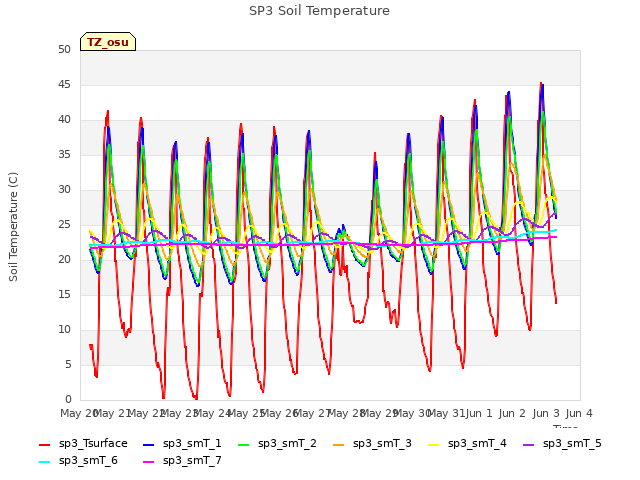Click the Jun 4 x-axis date label
The height and width of the screenshot is (480, 640).
pyautogui.click(x=579, y=413)
